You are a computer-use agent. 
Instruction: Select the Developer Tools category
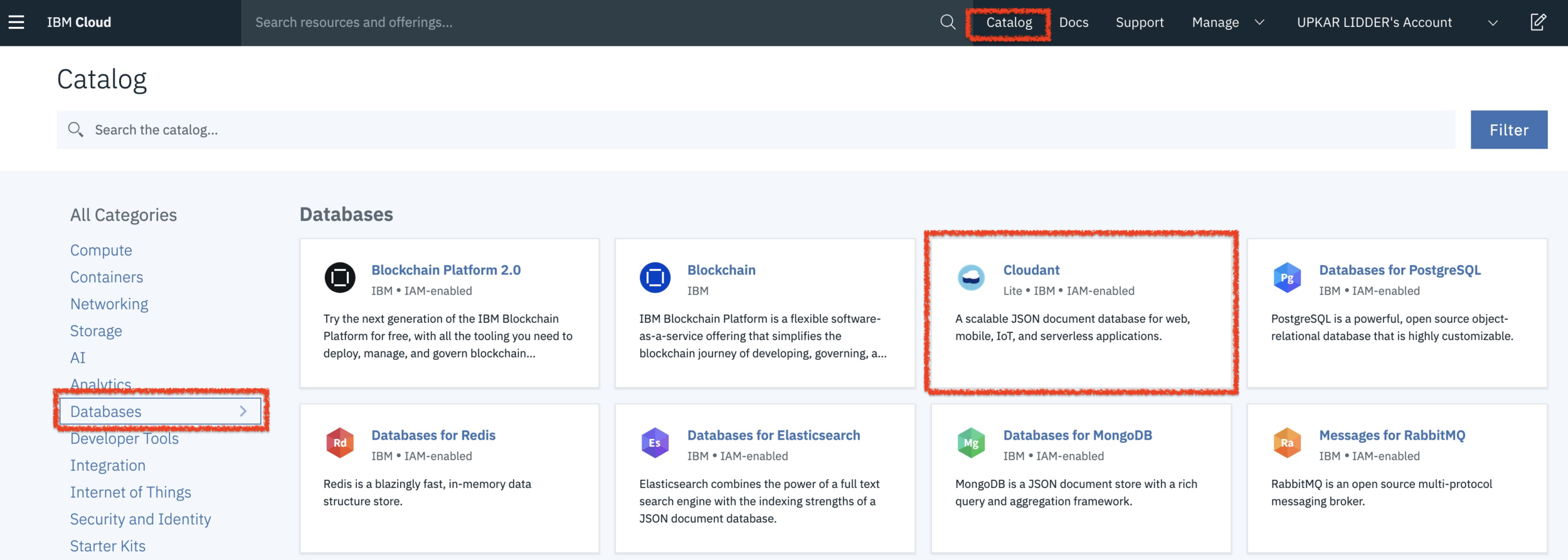124,438
